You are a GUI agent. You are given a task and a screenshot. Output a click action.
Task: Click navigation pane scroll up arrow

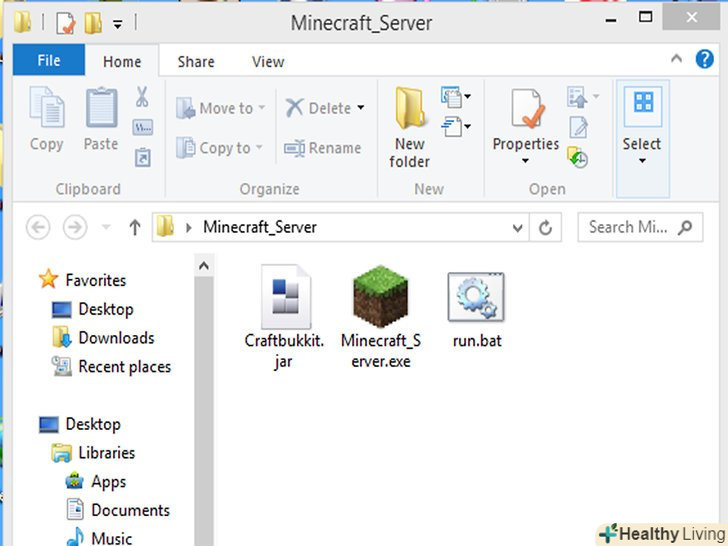[203, 266]
